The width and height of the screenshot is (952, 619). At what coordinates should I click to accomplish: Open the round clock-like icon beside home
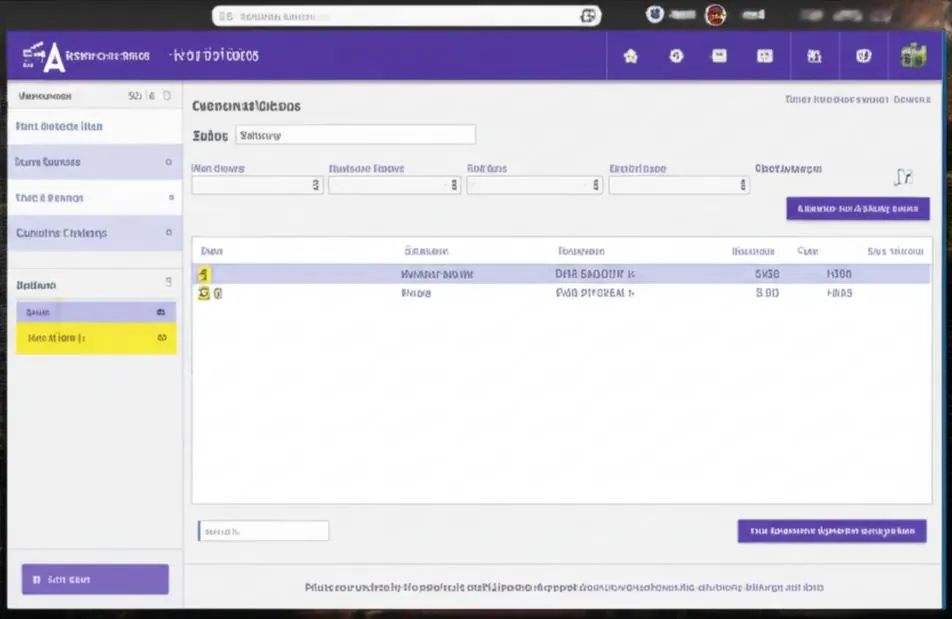click(676, 56)
